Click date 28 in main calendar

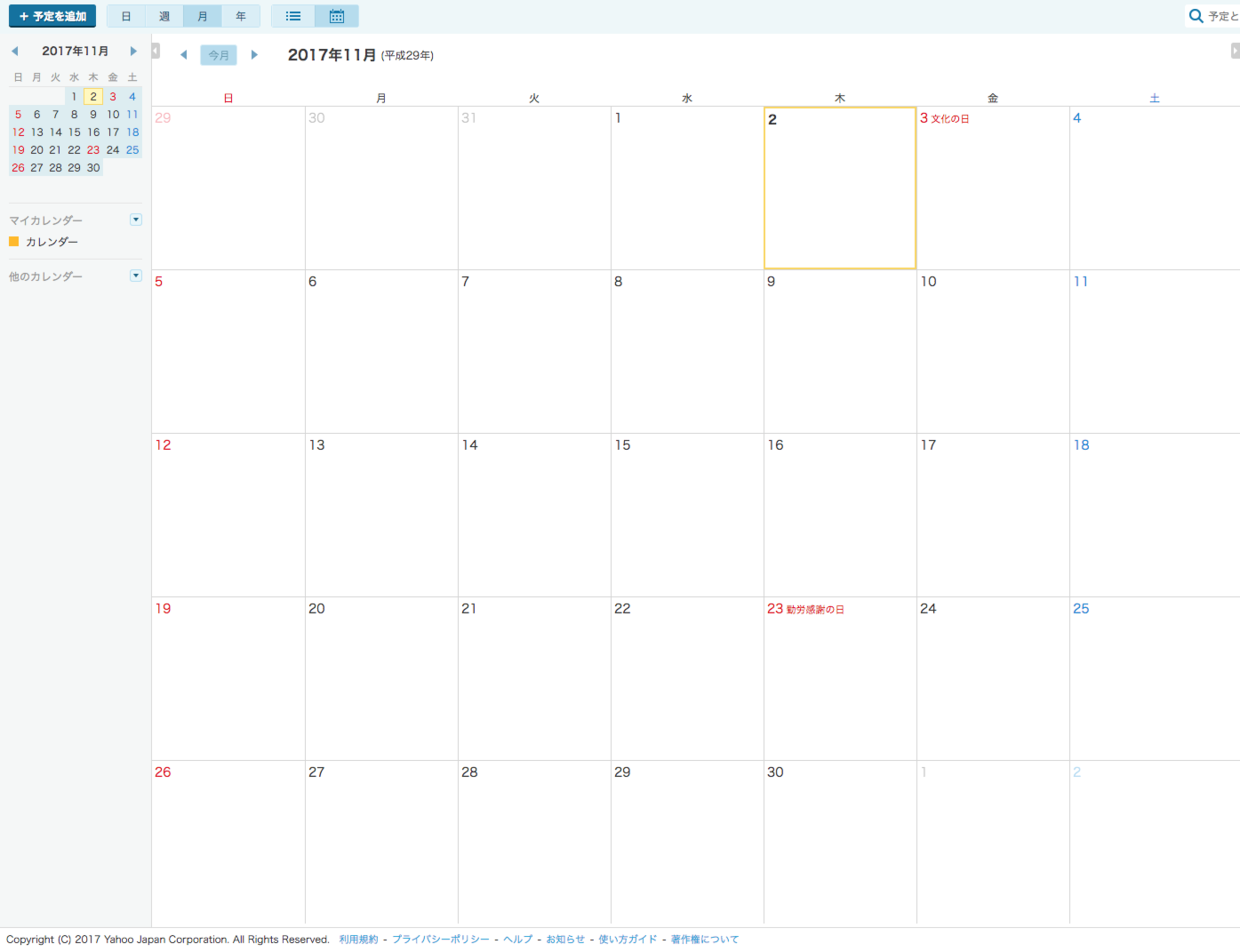(x=470, y=772)
